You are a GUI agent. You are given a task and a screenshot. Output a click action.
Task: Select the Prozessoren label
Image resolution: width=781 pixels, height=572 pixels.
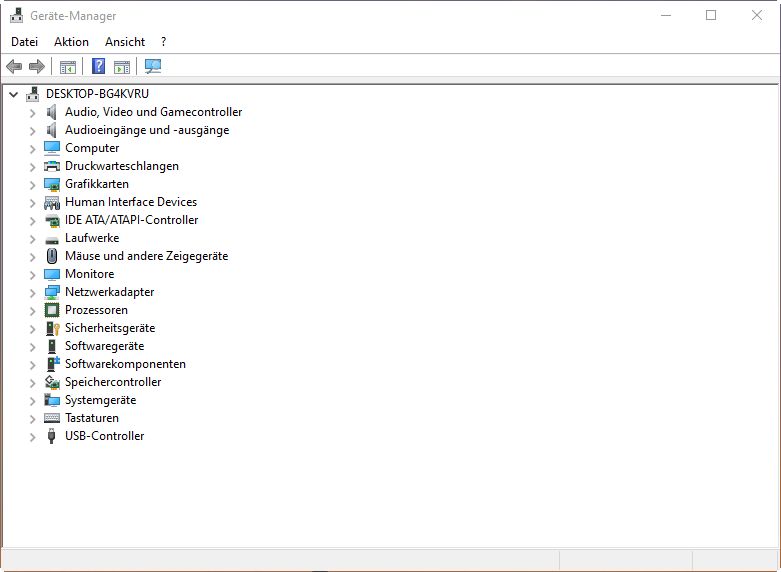click(x=96, y=310)
